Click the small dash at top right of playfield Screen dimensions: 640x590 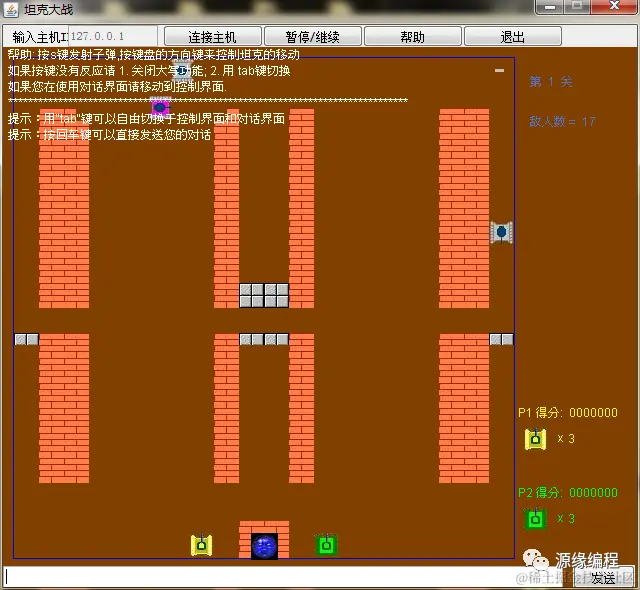click(500, 71)
